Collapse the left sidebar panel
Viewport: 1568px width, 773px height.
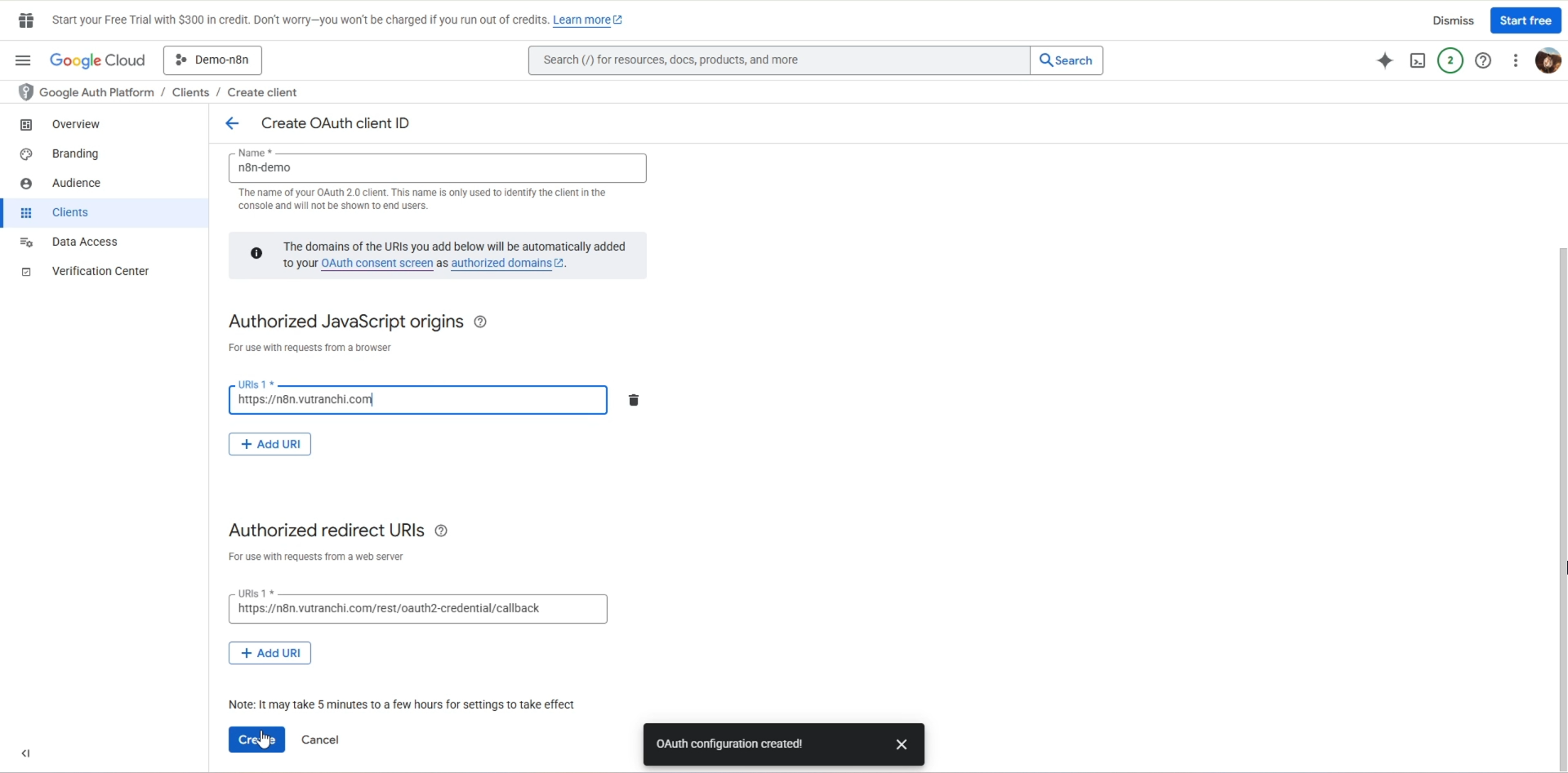[25, 753]
